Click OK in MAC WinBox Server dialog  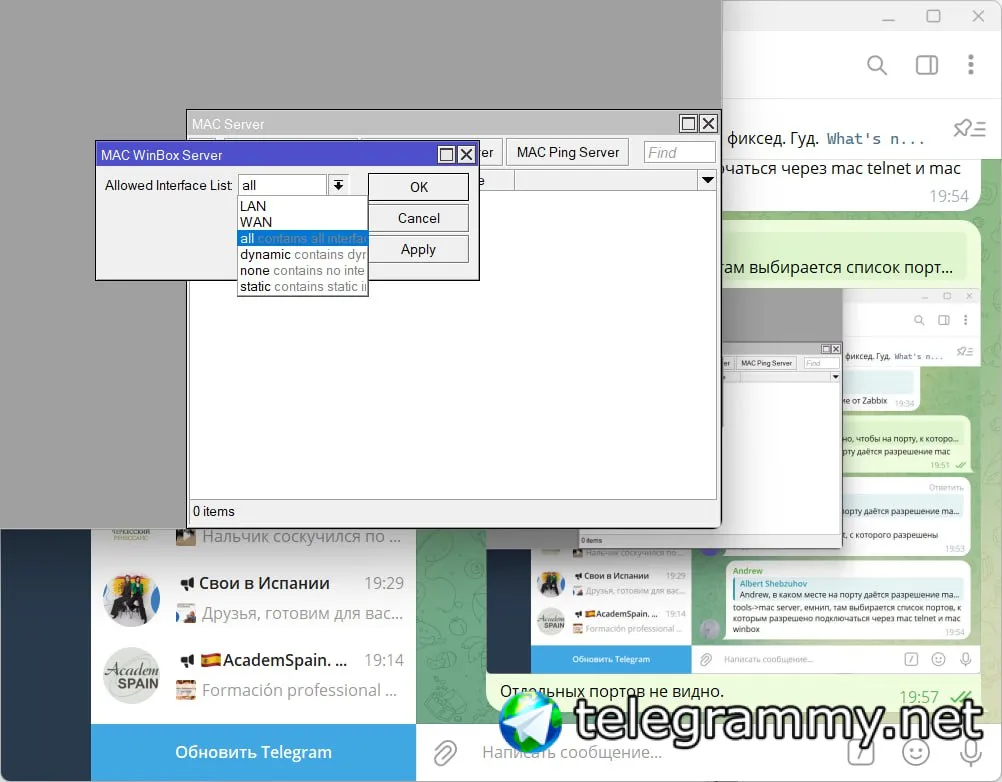[419, 187]
